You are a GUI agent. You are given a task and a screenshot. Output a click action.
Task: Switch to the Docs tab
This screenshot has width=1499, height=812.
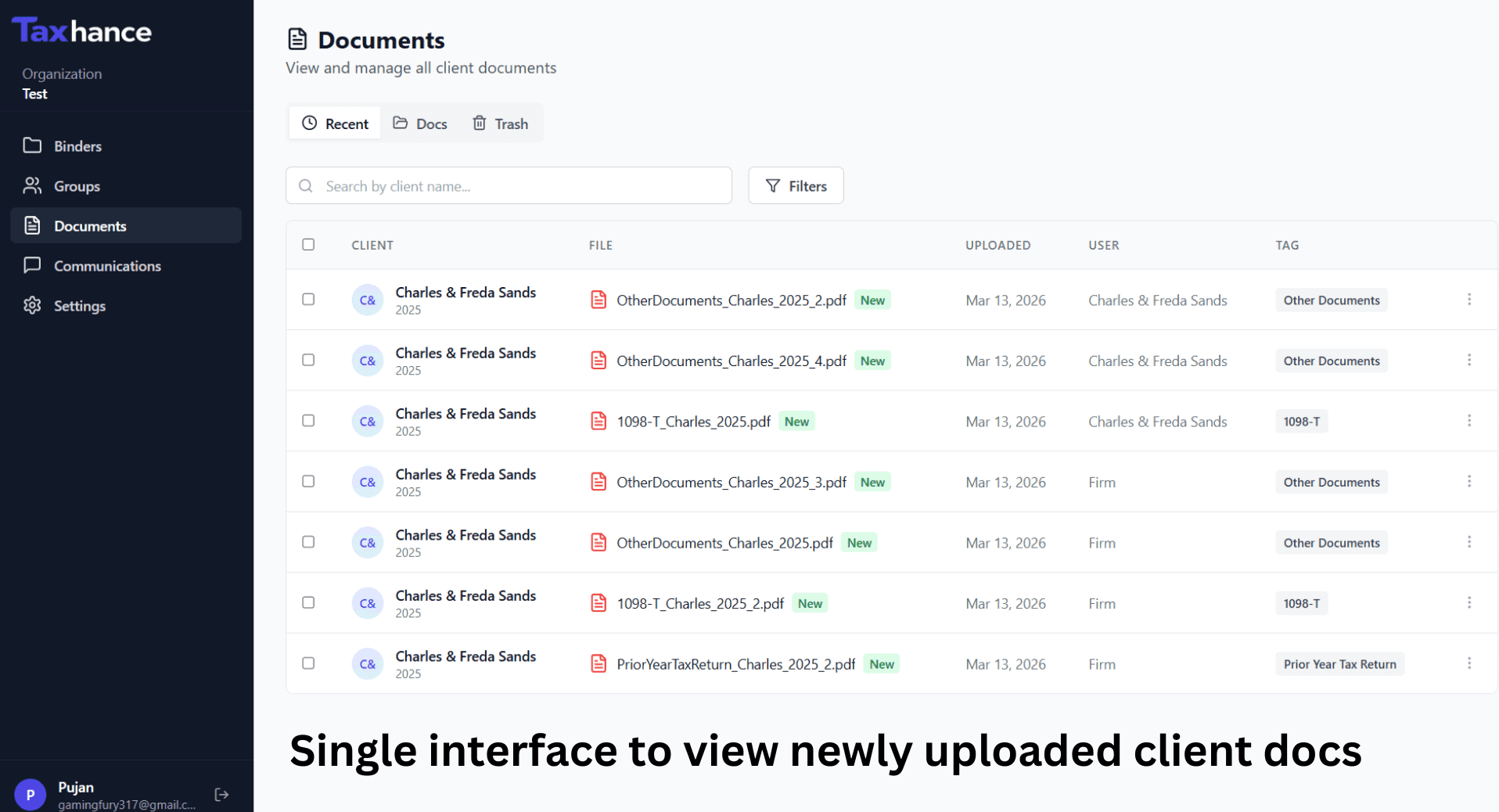coord(420,124)
